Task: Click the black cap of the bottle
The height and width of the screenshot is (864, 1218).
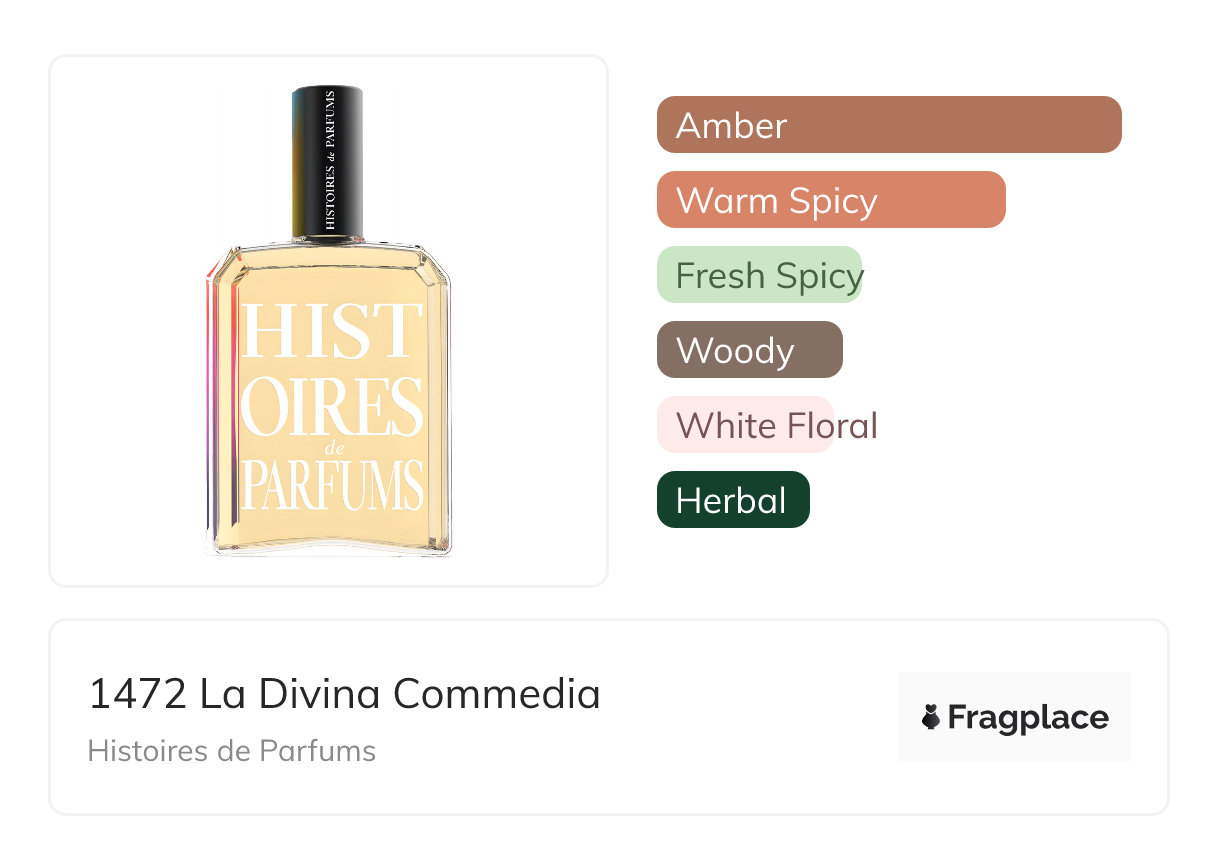Action: 327,163
